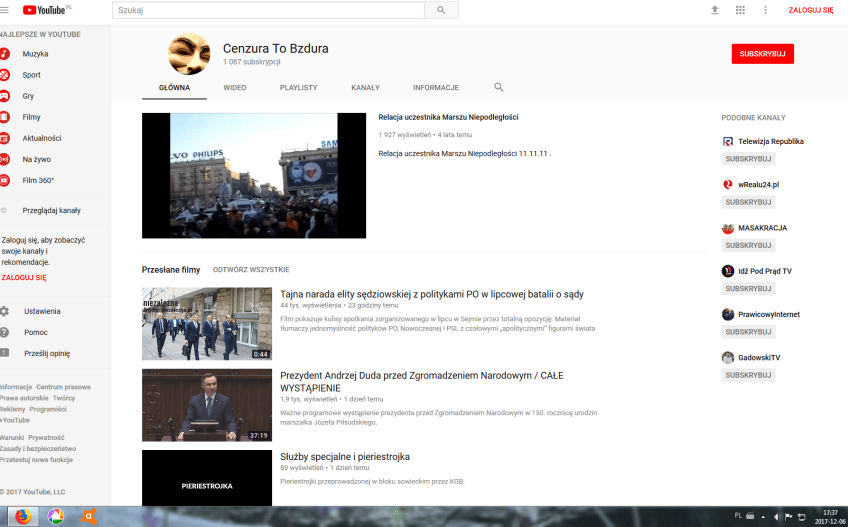Click the YouTube logo to go home
Viewport: 848px width, 527px height.
[x=46, y=10]
